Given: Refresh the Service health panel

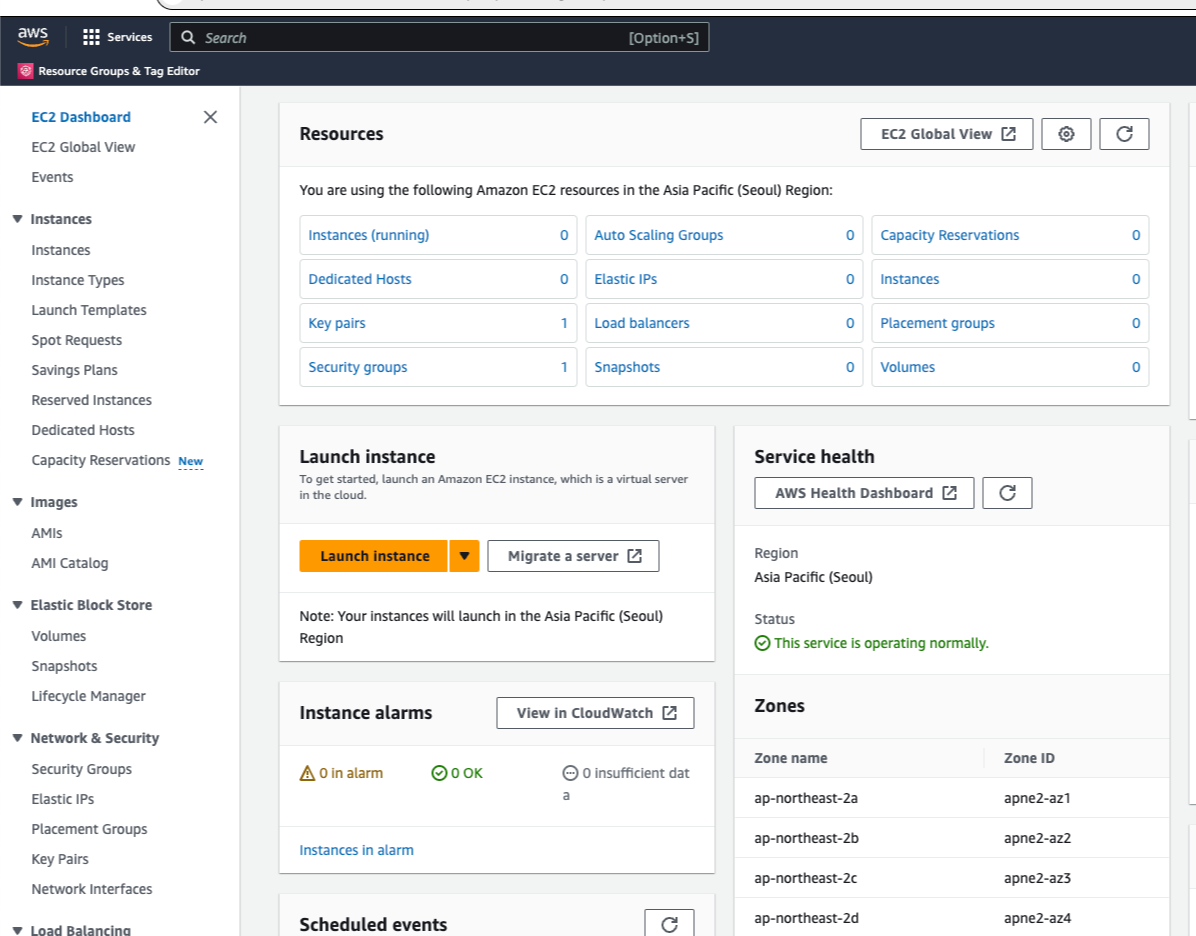Looking at the screenshot, I should click(1007, 493).
